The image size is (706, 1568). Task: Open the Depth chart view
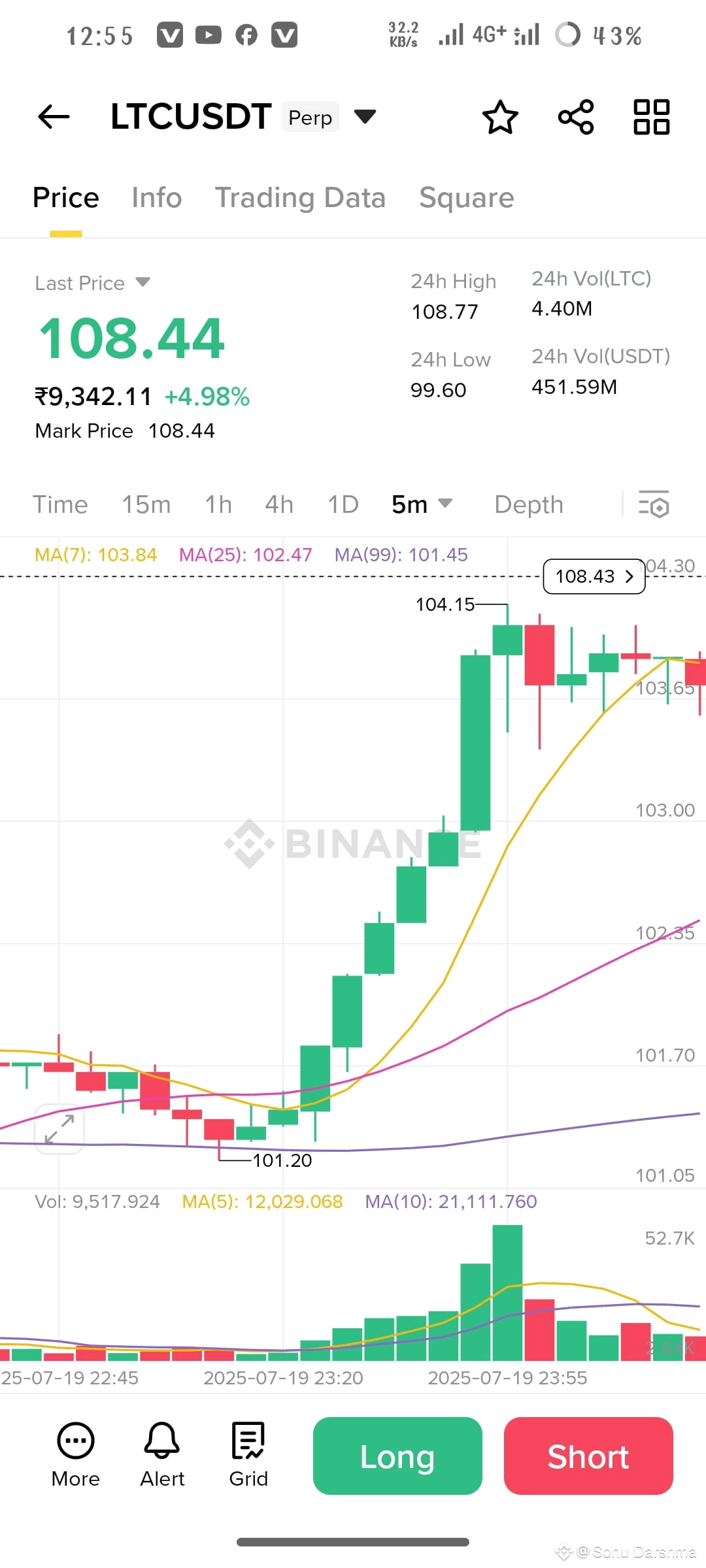529,504
